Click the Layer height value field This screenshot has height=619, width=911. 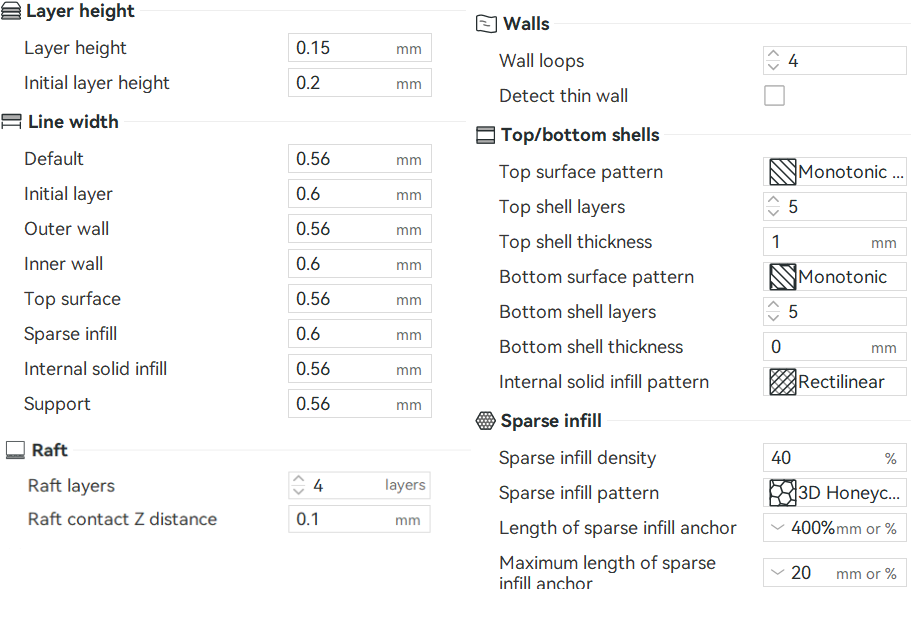click(x=360, y=48)
